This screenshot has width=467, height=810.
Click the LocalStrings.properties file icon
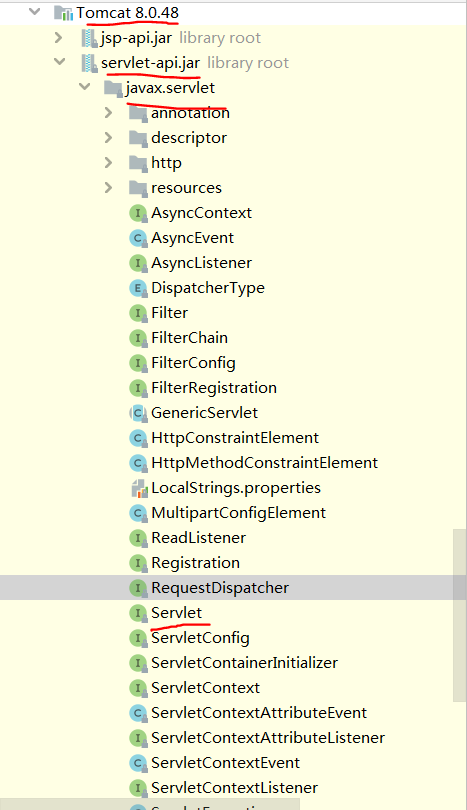click(x=139, y=488)
